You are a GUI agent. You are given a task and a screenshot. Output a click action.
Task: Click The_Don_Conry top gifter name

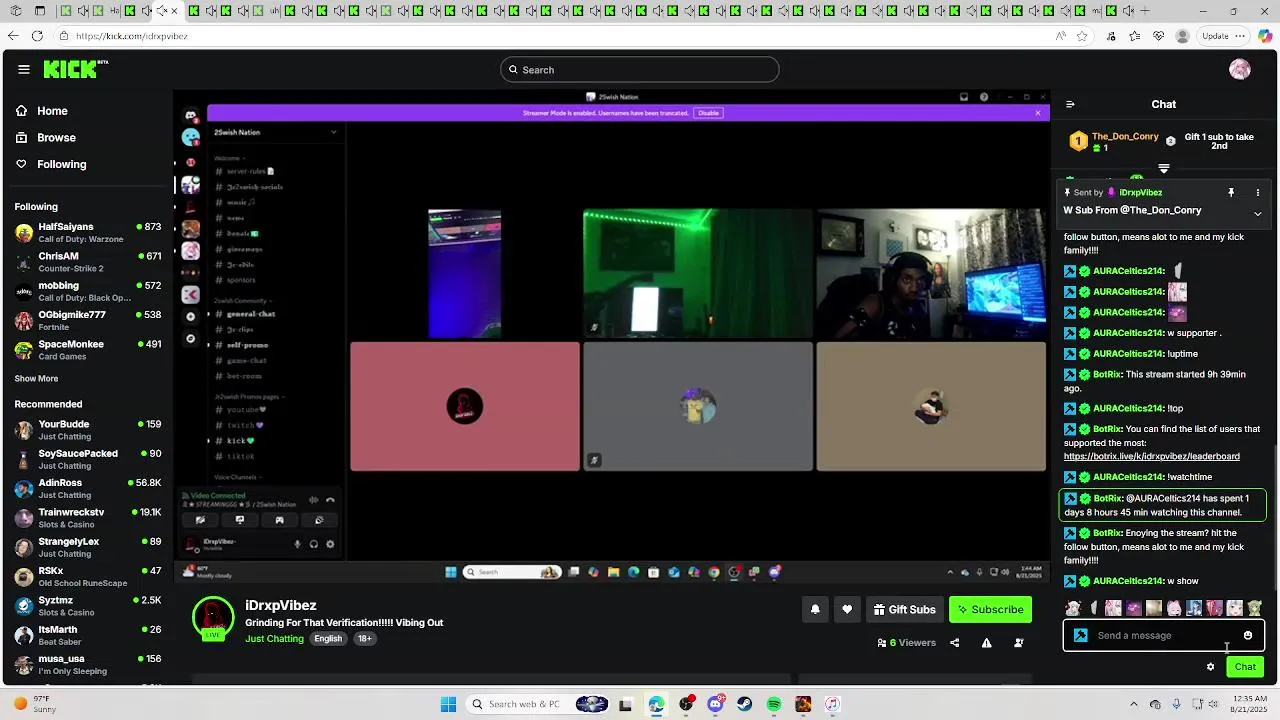coord(1125,136)
